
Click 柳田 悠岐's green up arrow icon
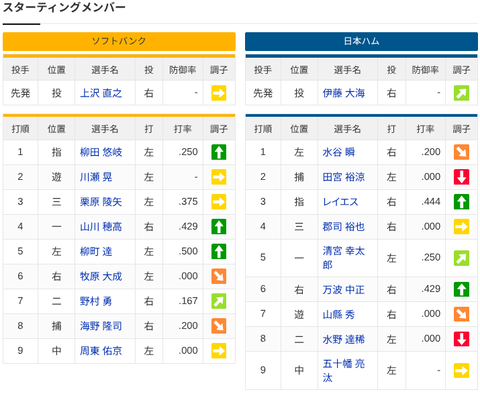point(219,152)
